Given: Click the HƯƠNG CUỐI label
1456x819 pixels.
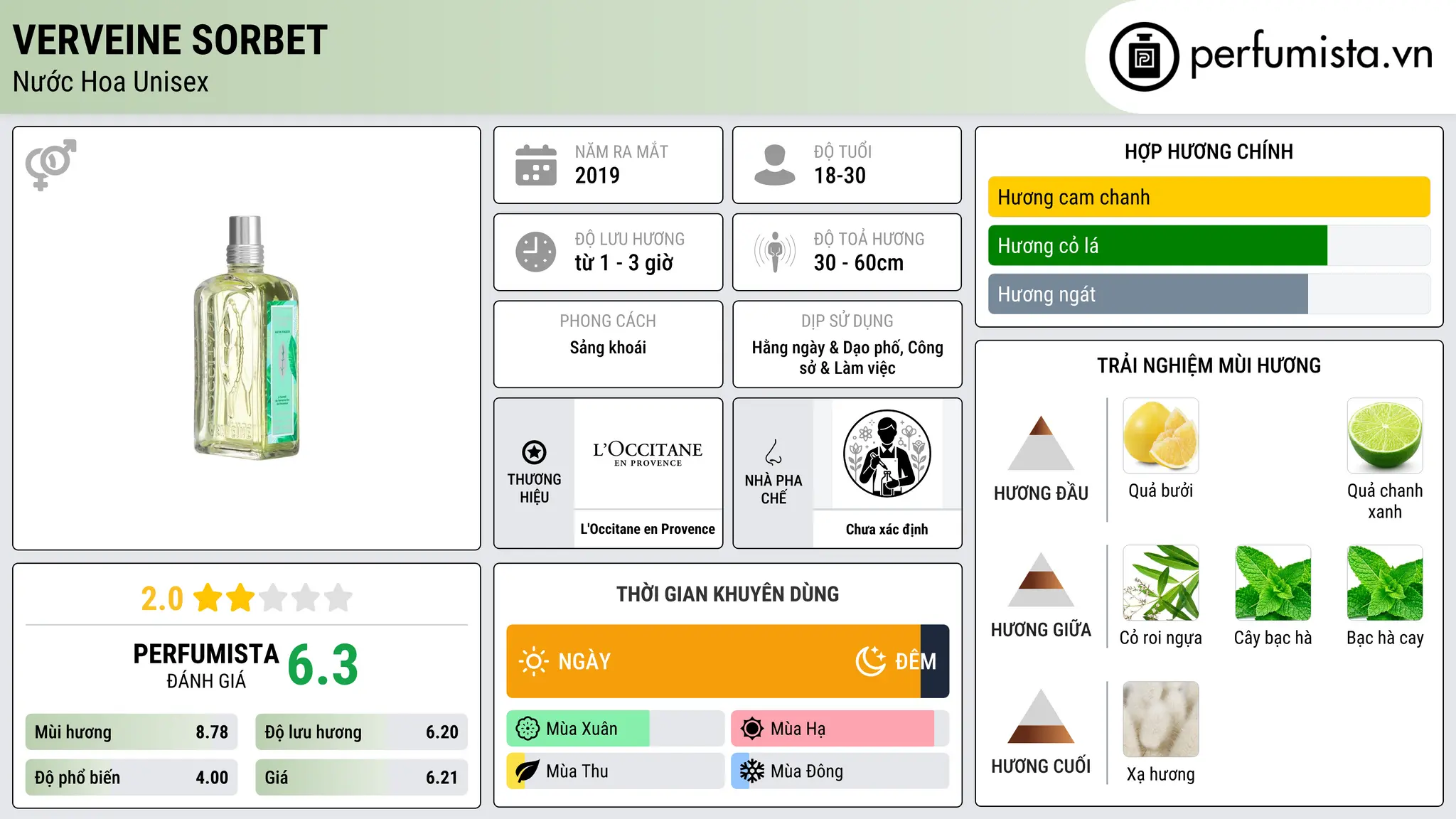Looking at the screenshot, I should click(1041, 766).
